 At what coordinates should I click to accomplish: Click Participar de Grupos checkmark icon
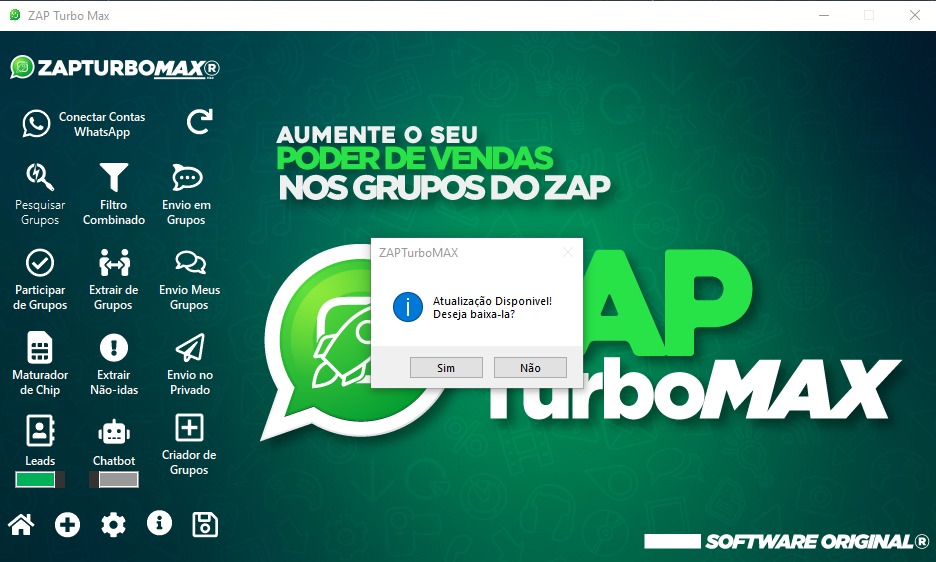[40, 263]
